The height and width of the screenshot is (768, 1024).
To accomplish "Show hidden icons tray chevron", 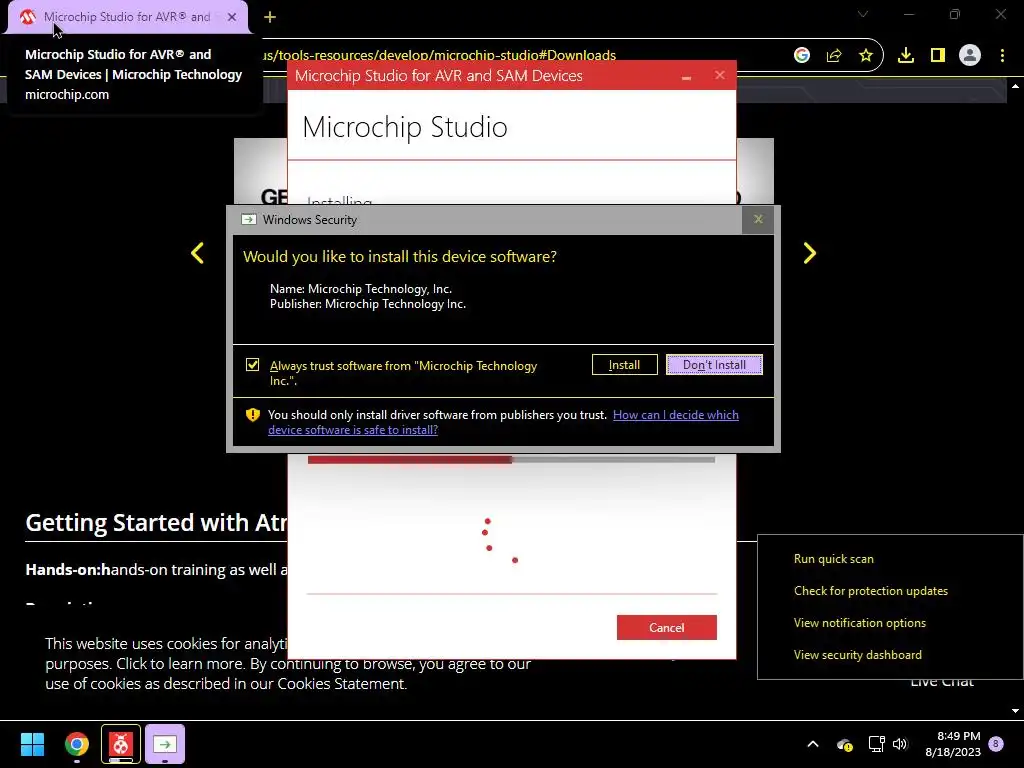I will 812,744.
